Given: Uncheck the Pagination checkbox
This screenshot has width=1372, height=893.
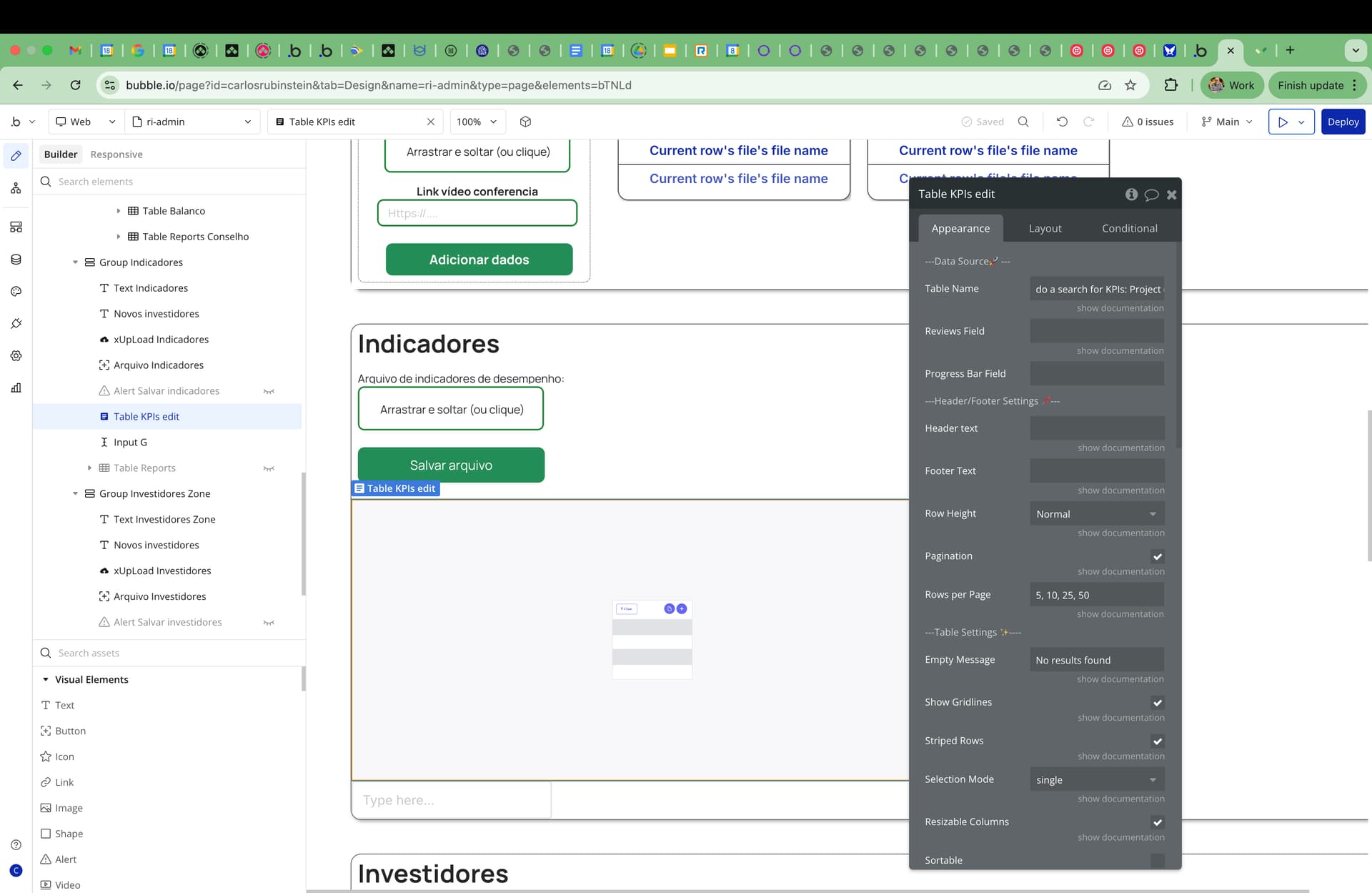Looking at the screenshot, I should pos(1157,556).
